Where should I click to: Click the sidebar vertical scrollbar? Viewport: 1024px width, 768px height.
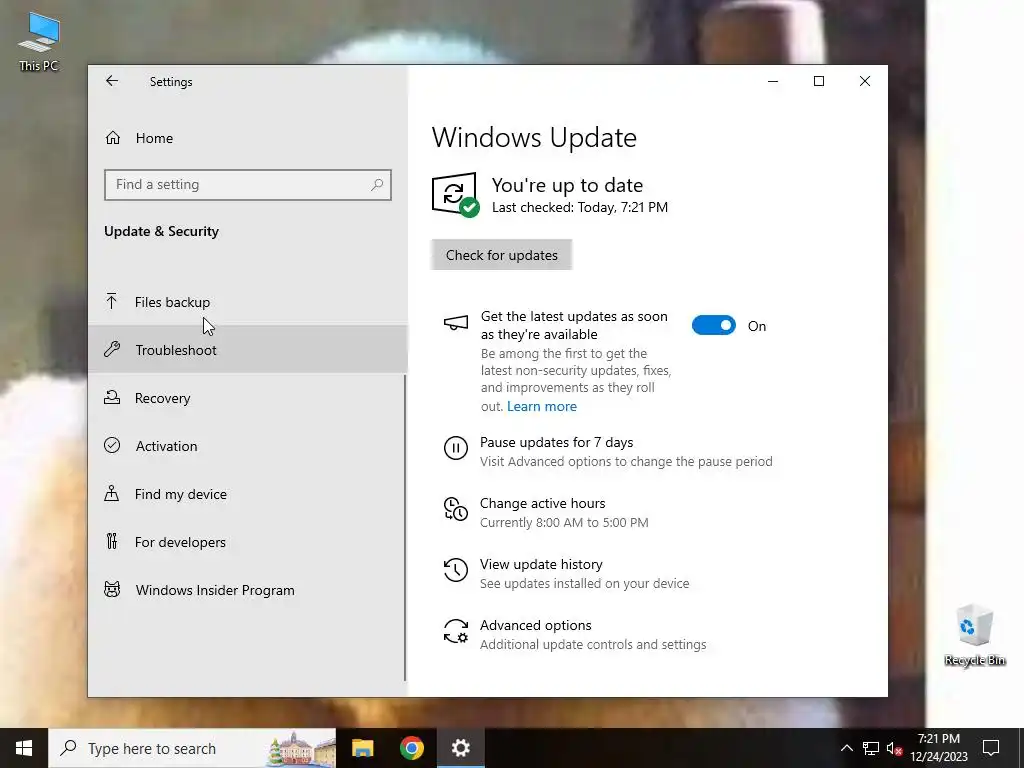pos(405,528)
